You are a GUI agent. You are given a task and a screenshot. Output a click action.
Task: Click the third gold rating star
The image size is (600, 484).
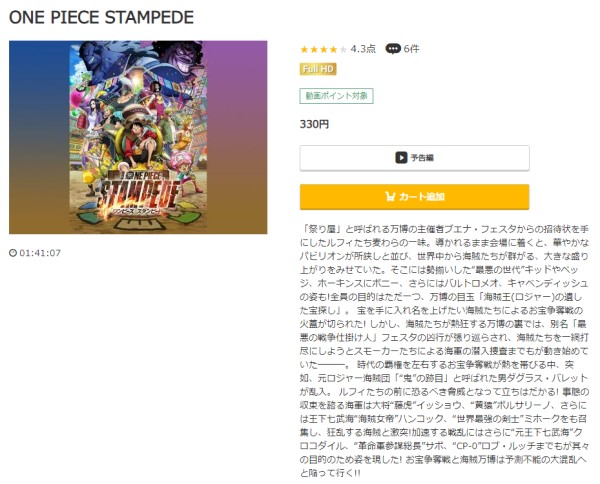tap(324, 49)
